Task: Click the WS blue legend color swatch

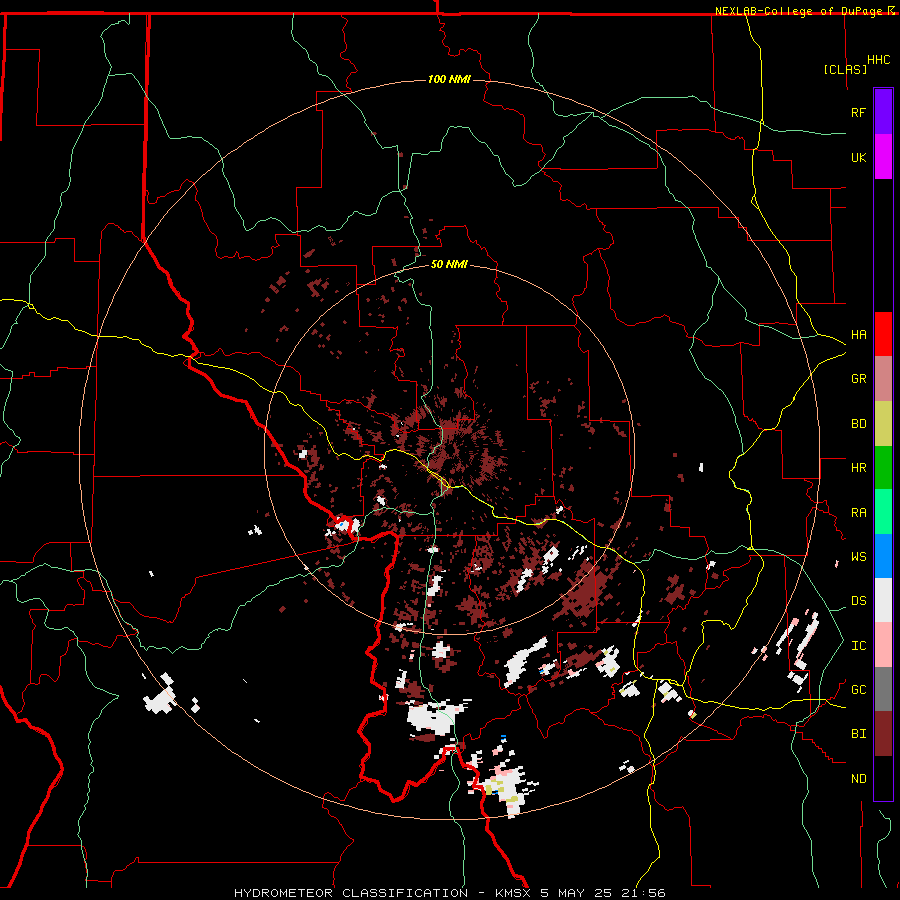Action: point(883,556)
